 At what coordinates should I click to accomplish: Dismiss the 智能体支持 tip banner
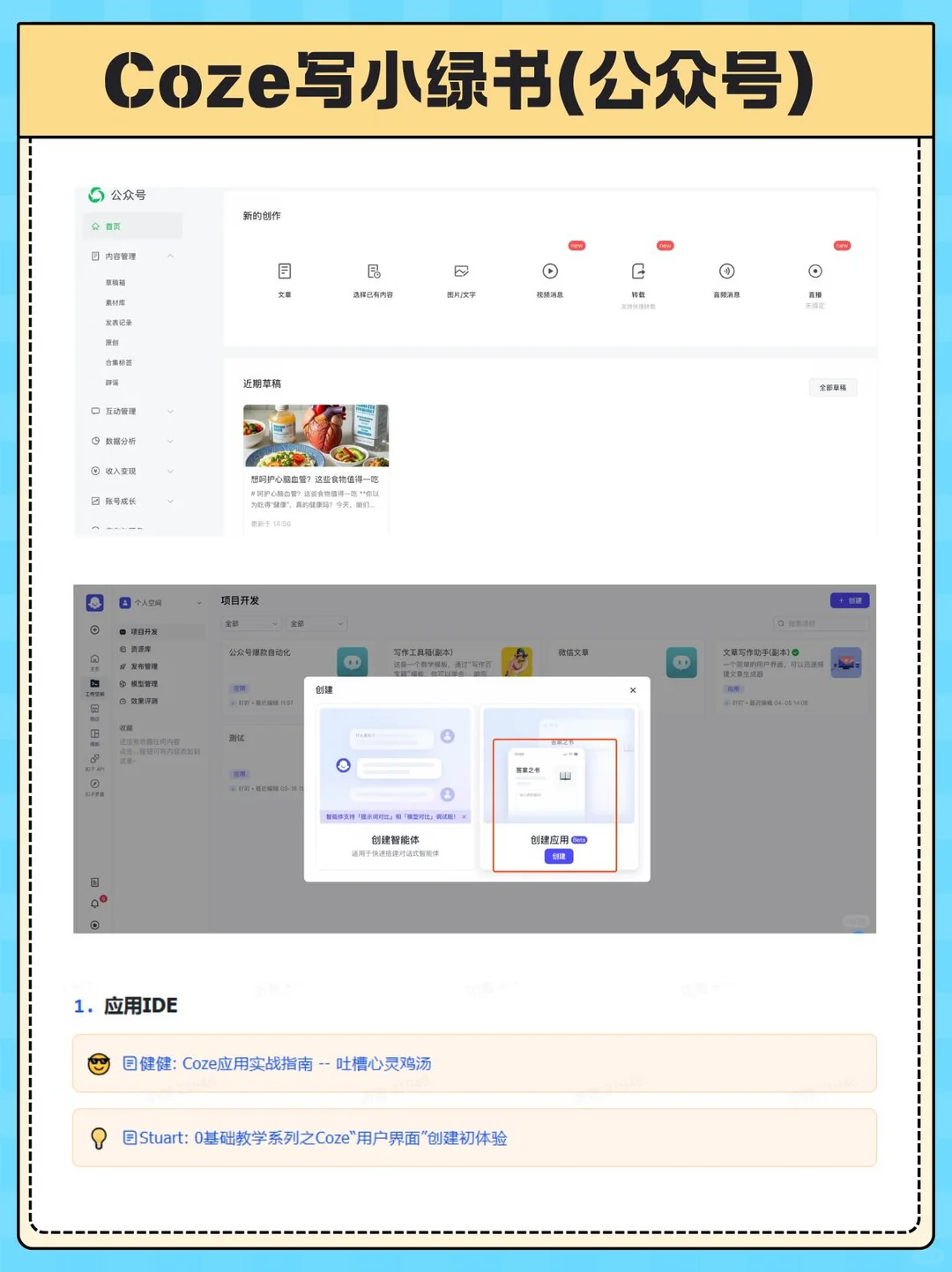pyautogui.click(x=465, y=817)
